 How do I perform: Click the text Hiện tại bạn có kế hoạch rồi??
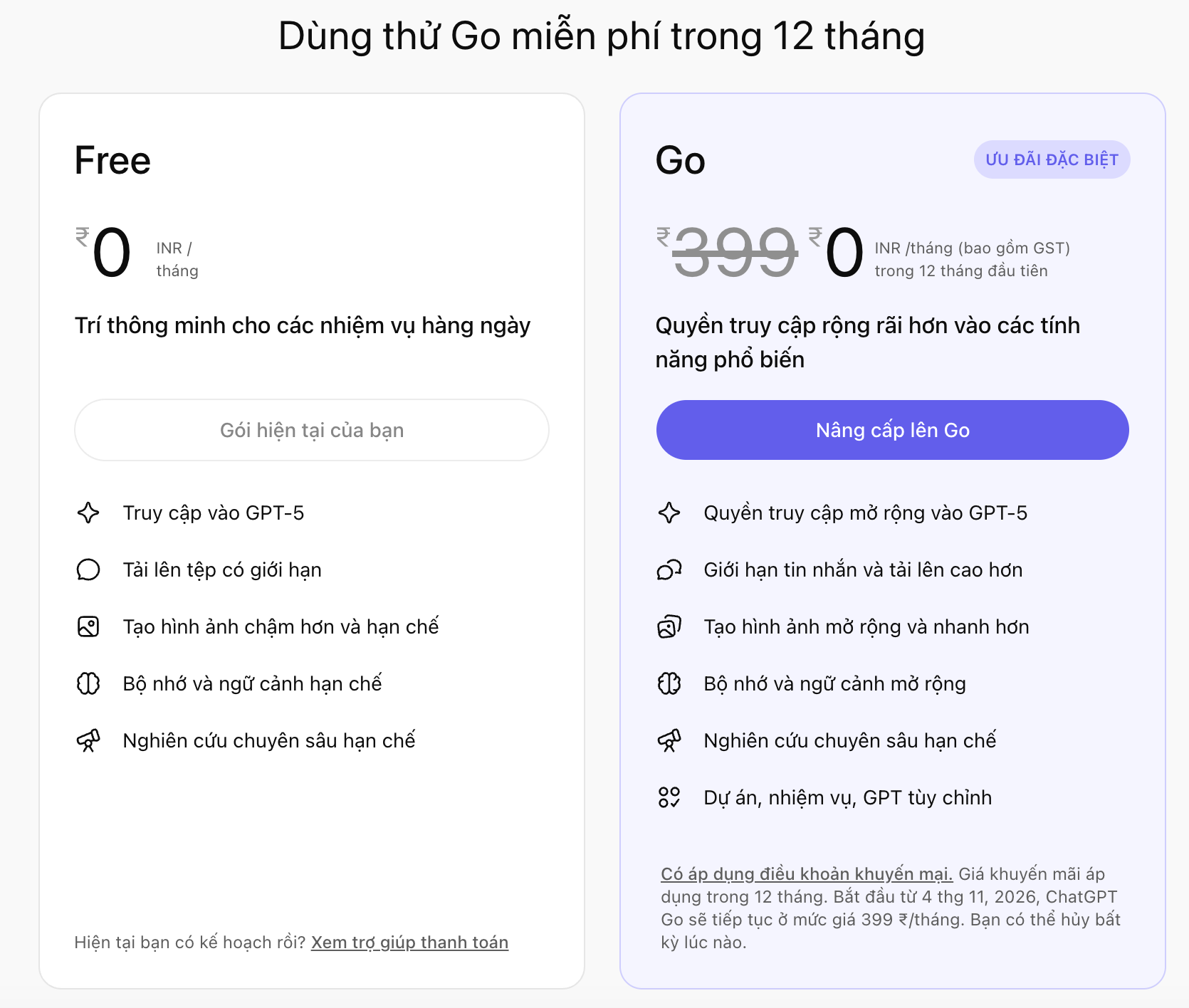[x=190, y=943]
